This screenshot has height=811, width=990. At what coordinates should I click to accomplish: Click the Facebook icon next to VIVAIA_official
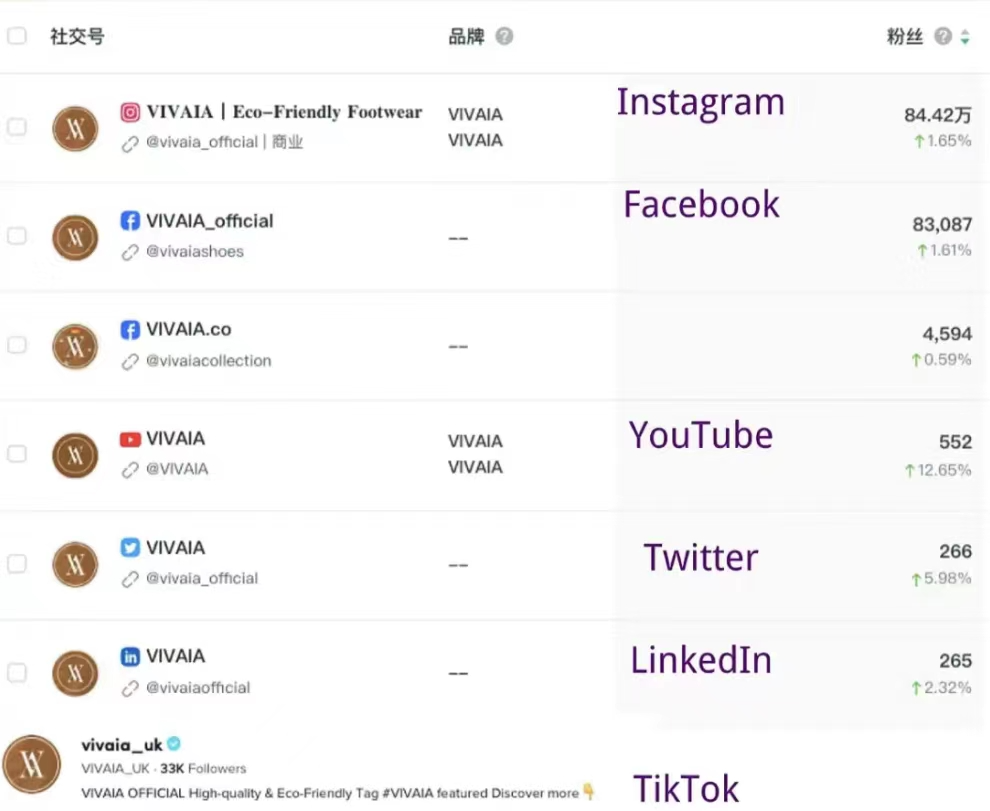tap(130, 221)
